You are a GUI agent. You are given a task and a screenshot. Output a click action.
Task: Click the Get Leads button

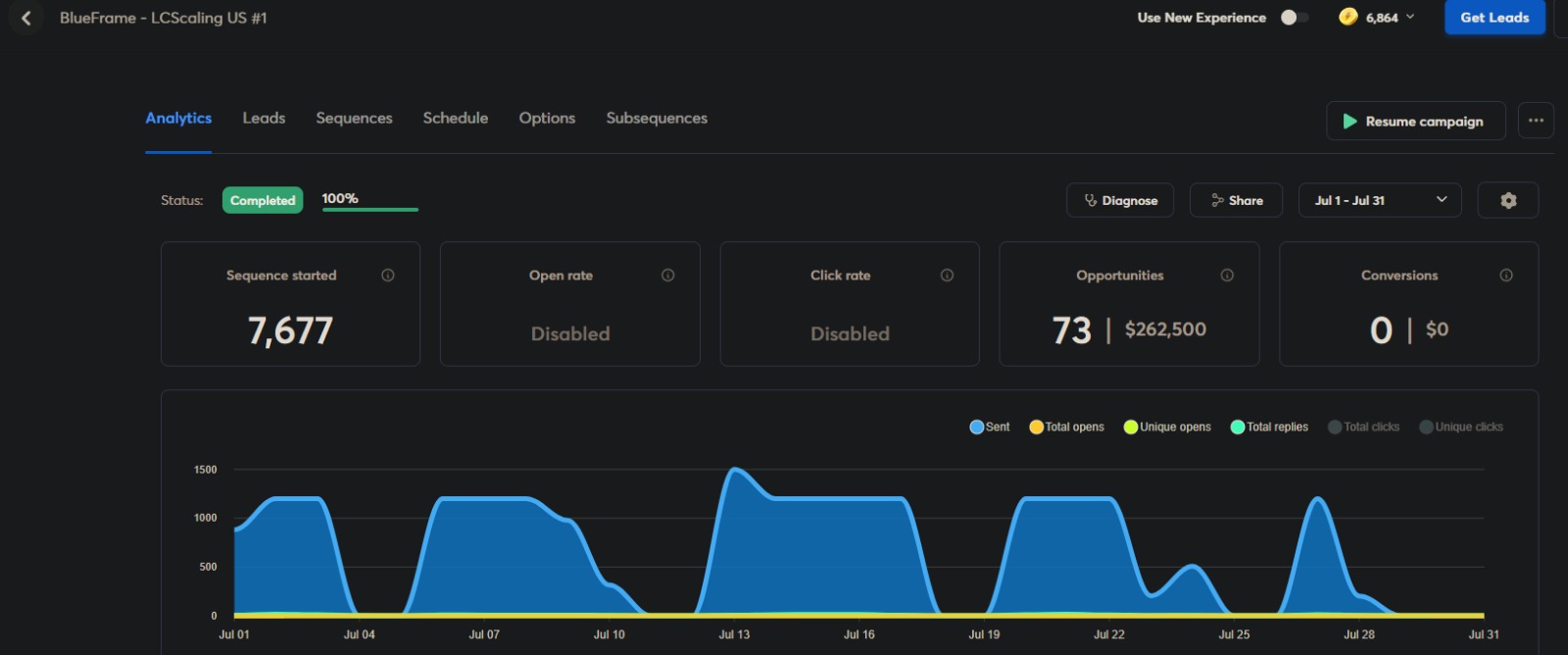click(1494, 18)
